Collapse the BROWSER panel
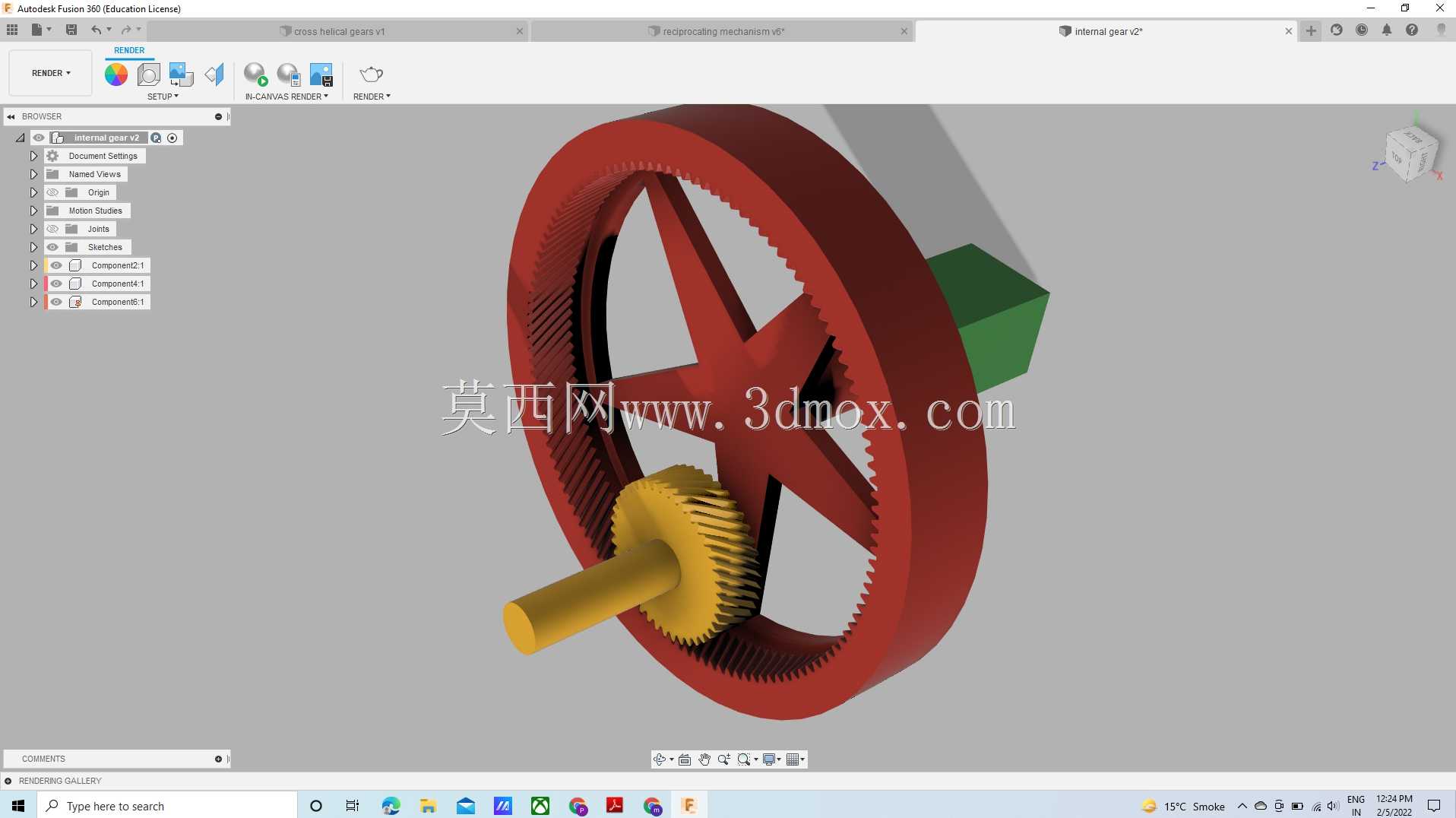This screenshot has width=1456, height=818. click(11, 116)
